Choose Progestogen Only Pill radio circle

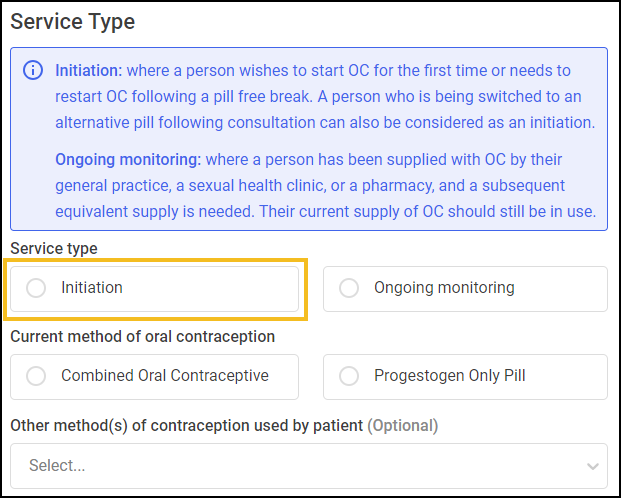click(349, 376)
